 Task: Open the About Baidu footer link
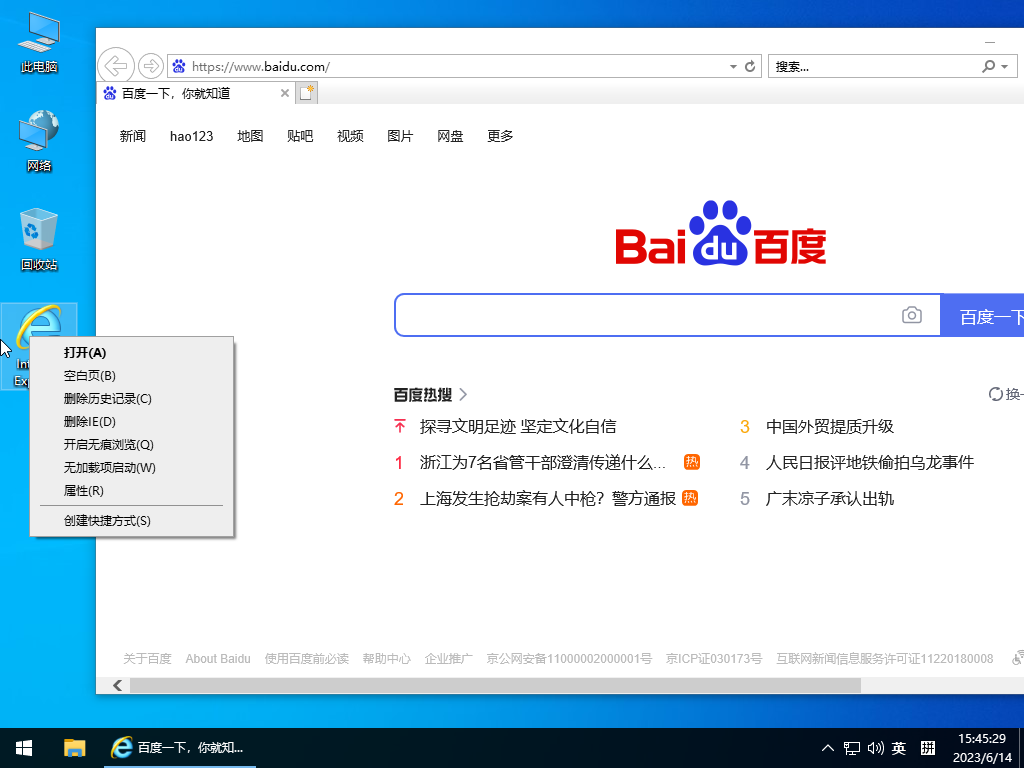pyautogui.click(x=218, y=658)
